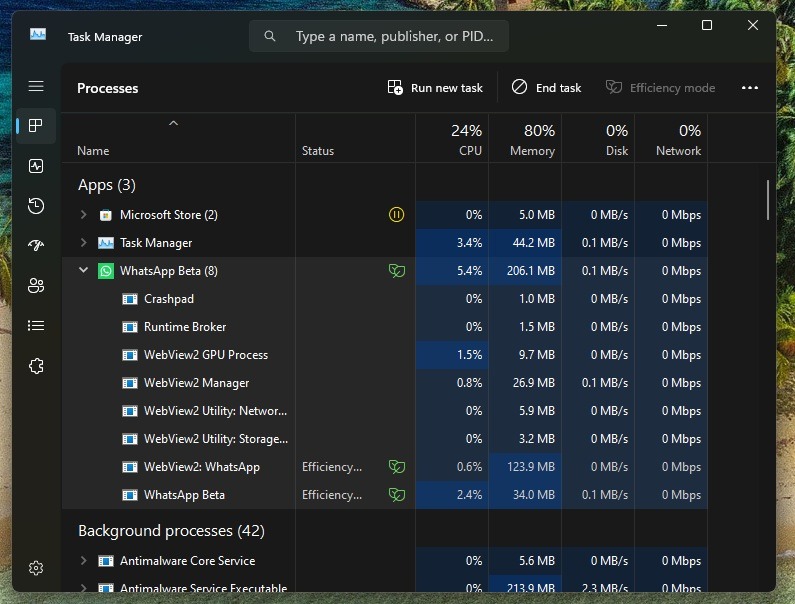Viewport: 795px width, 604px height.
Task: Expand the Task Manager process group
Action: (x=84, y=243)
